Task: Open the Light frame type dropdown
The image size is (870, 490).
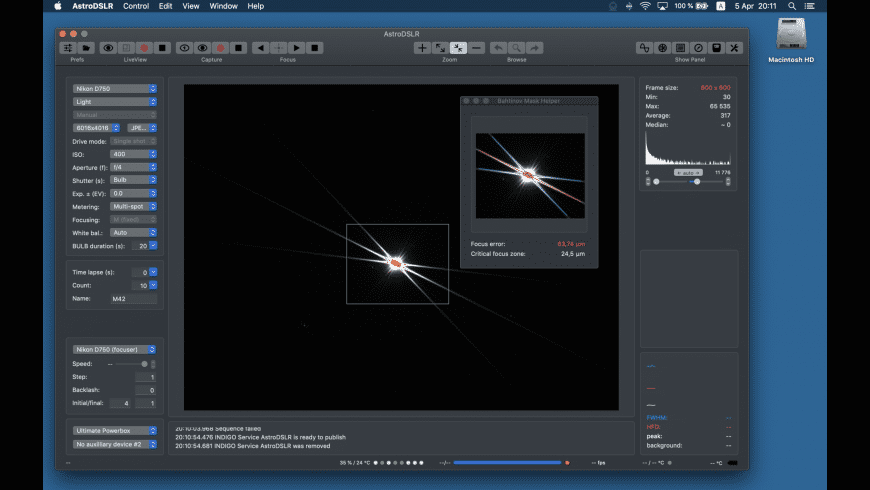Action: click(x=115, y=102)
